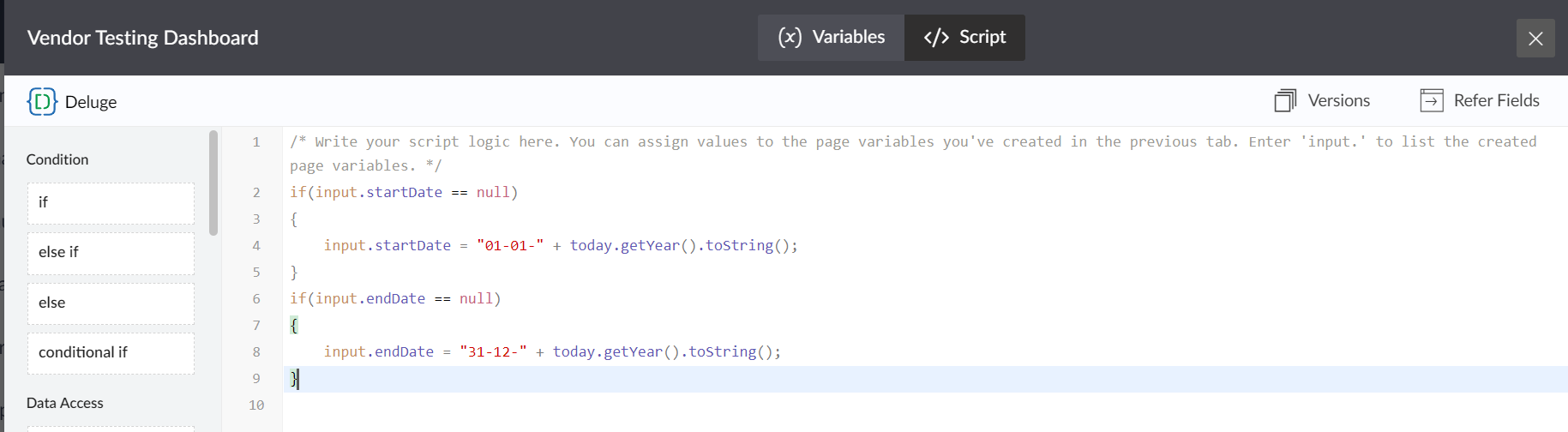Select the 'else if' condition block
1568x432 pixels.
[111, 253]
